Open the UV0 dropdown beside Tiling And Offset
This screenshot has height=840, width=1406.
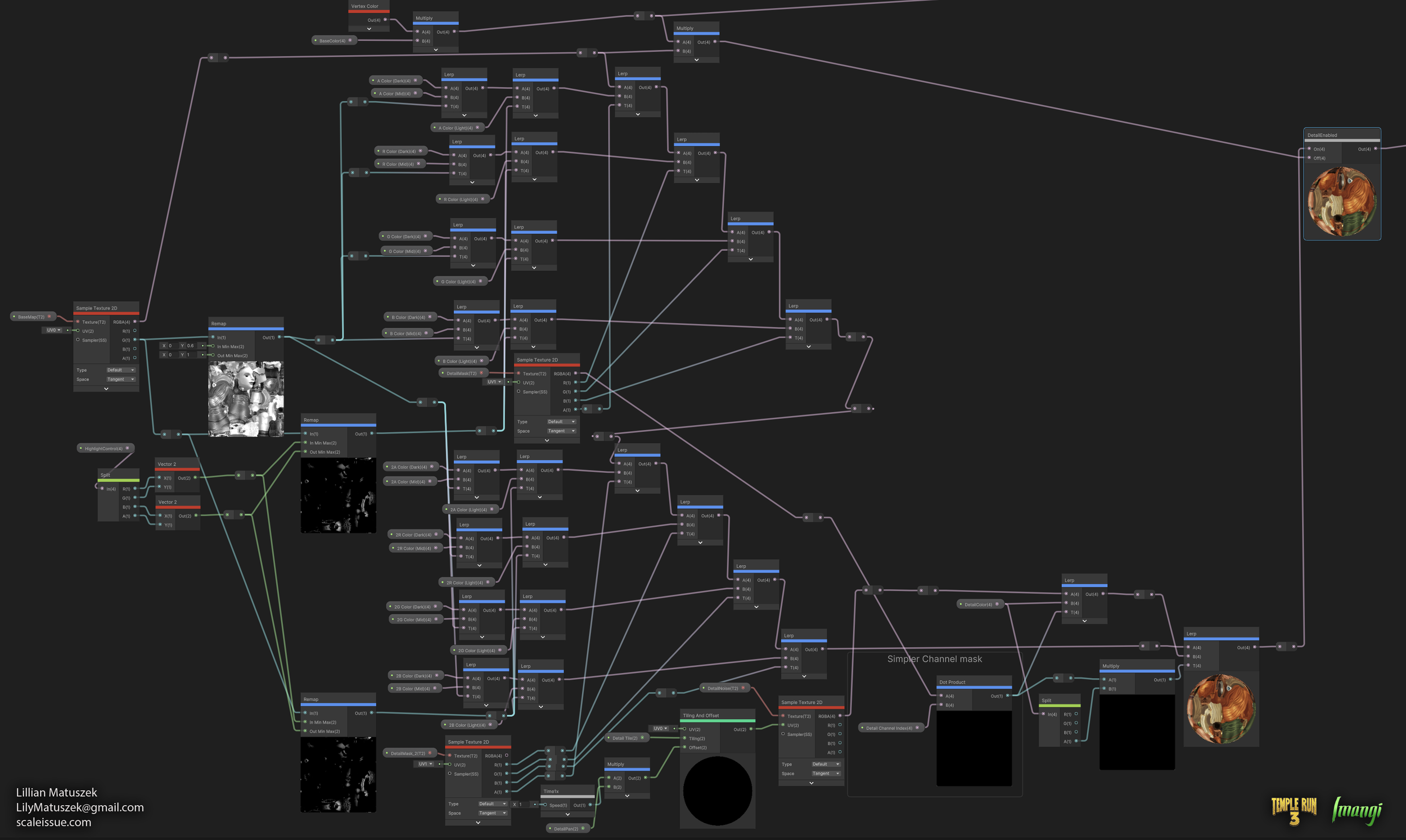[661, 729]
